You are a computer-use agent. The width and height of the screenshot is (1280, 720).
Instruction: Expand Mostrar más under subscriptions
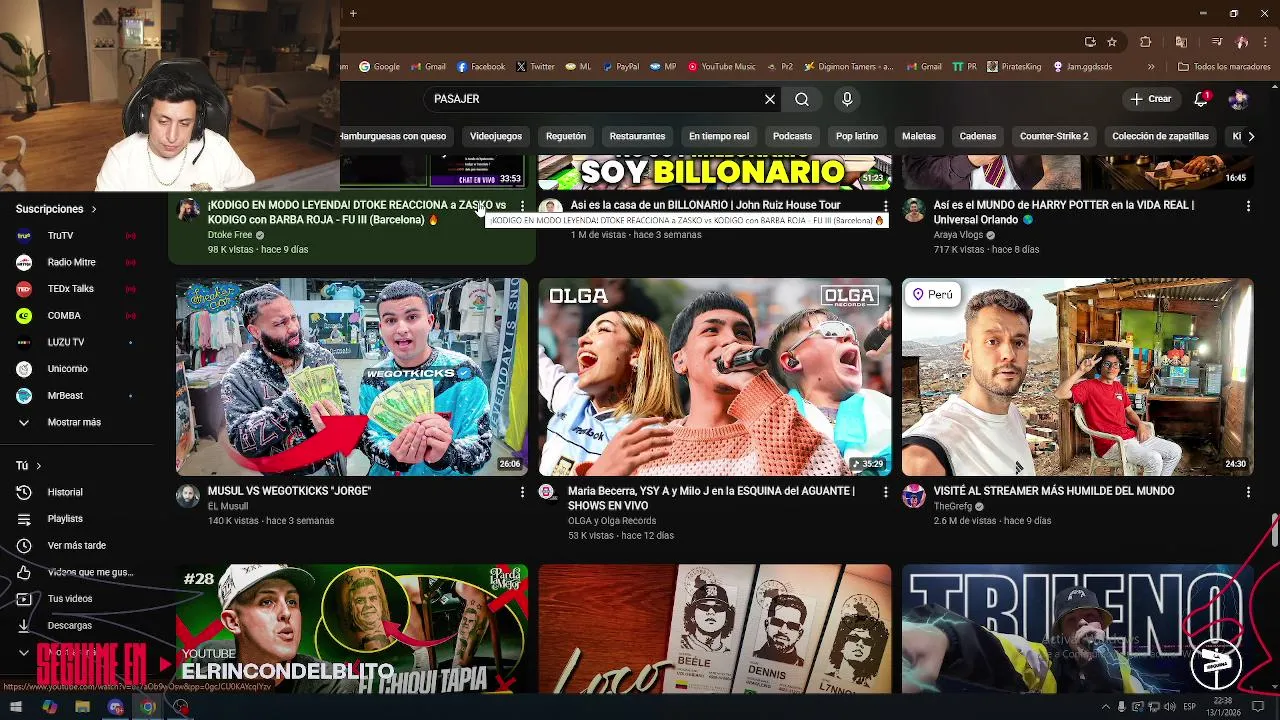coord(76,422)
